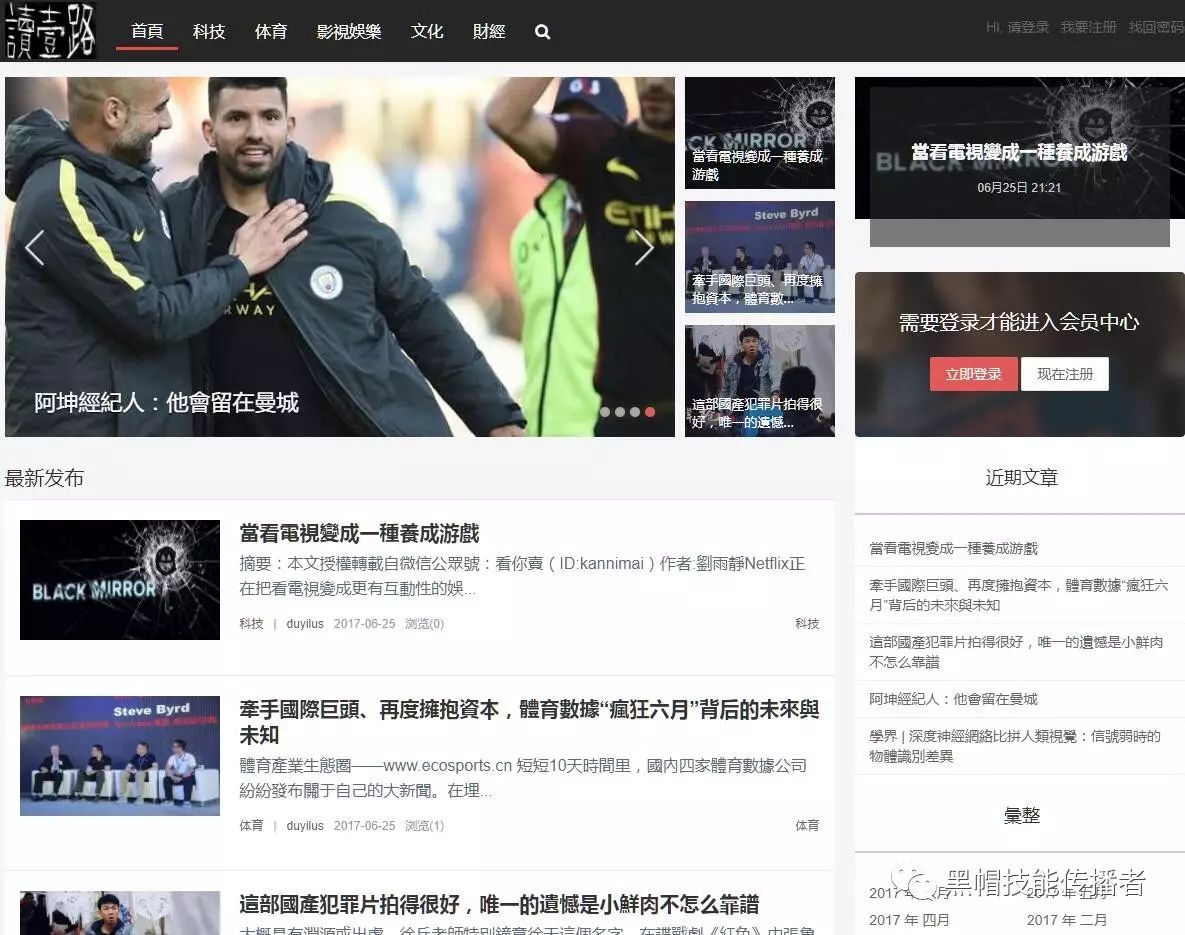The width and height of the screenshot is (1185, 935).
Task: Click author duyilus under second article
Action: click(x=305, y=825)
